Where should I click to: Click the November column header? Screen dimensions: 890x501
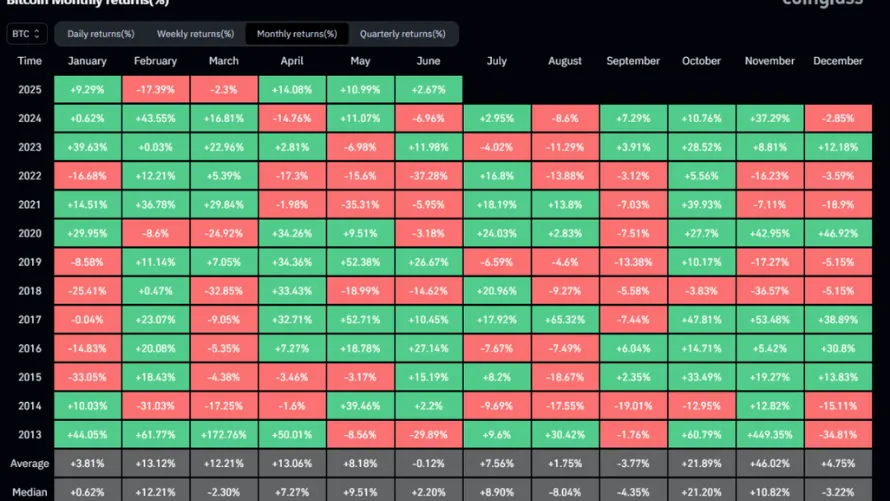click(770, 61)
